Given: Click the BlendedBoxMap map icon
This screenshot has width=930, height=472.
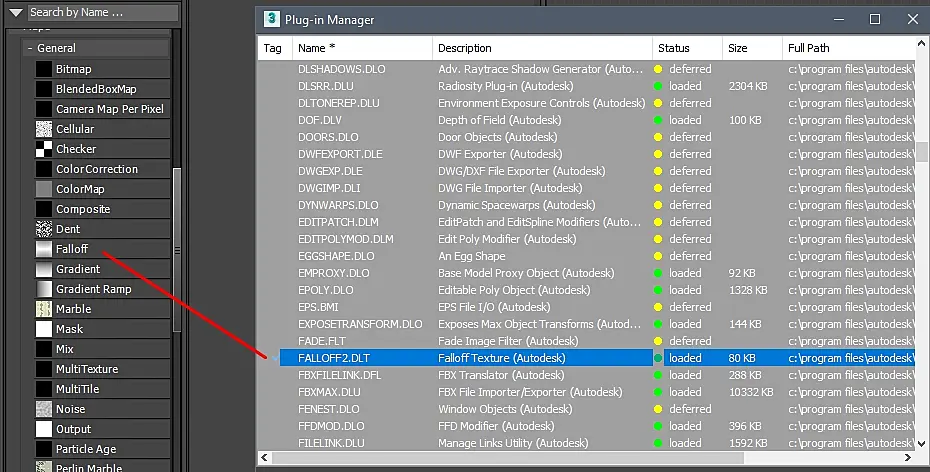Looking at the screenshot, I should (x=43, y=89).
